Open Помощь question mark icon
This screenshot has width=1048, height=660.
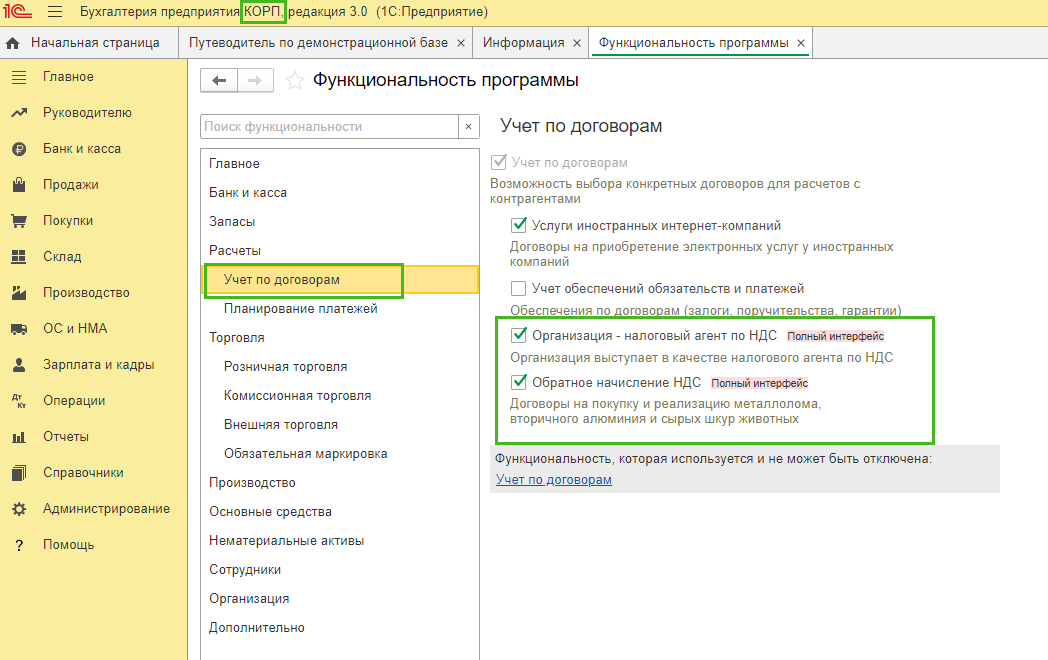[19, 545]
